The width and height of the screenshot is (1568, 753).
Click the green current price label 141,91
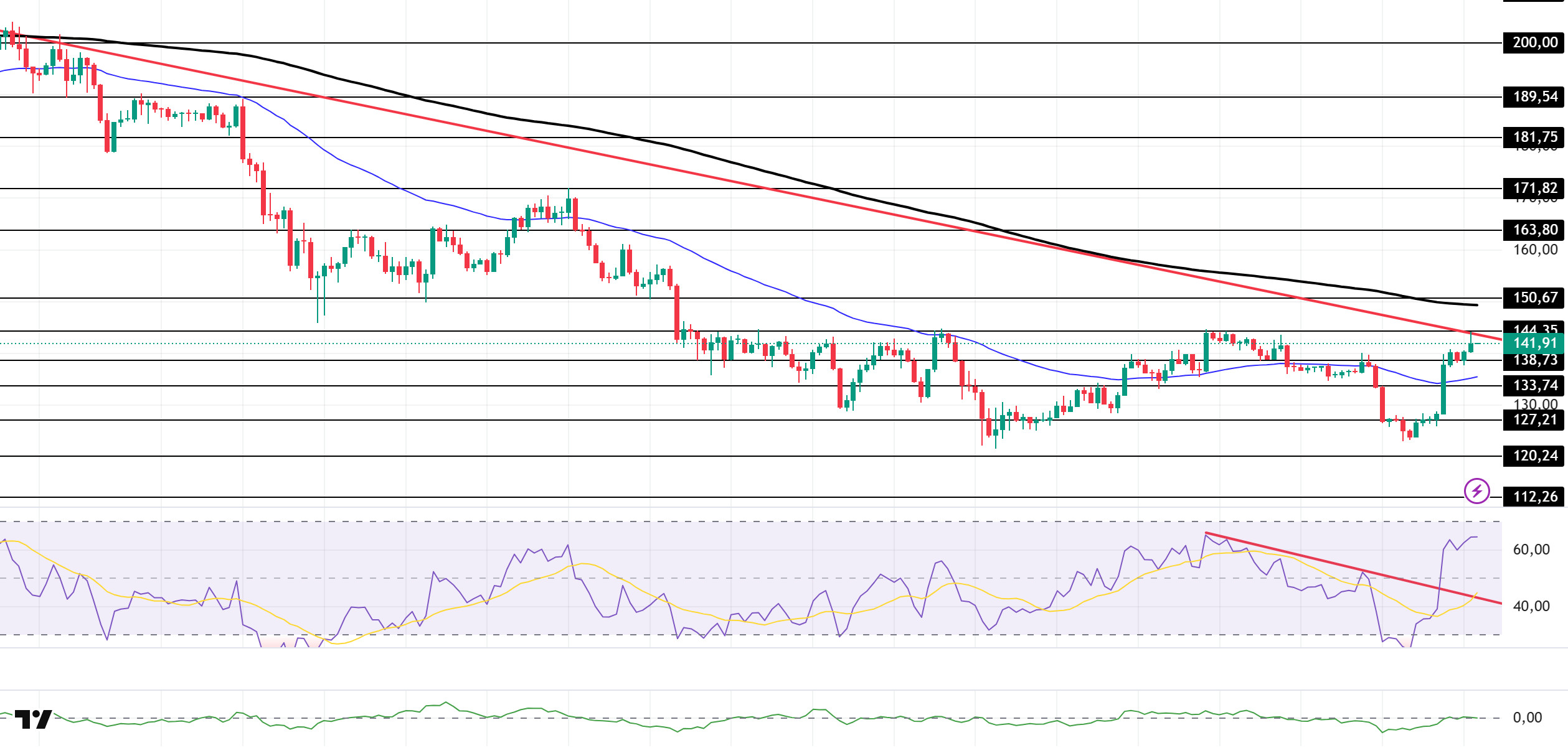point(1535,344)
